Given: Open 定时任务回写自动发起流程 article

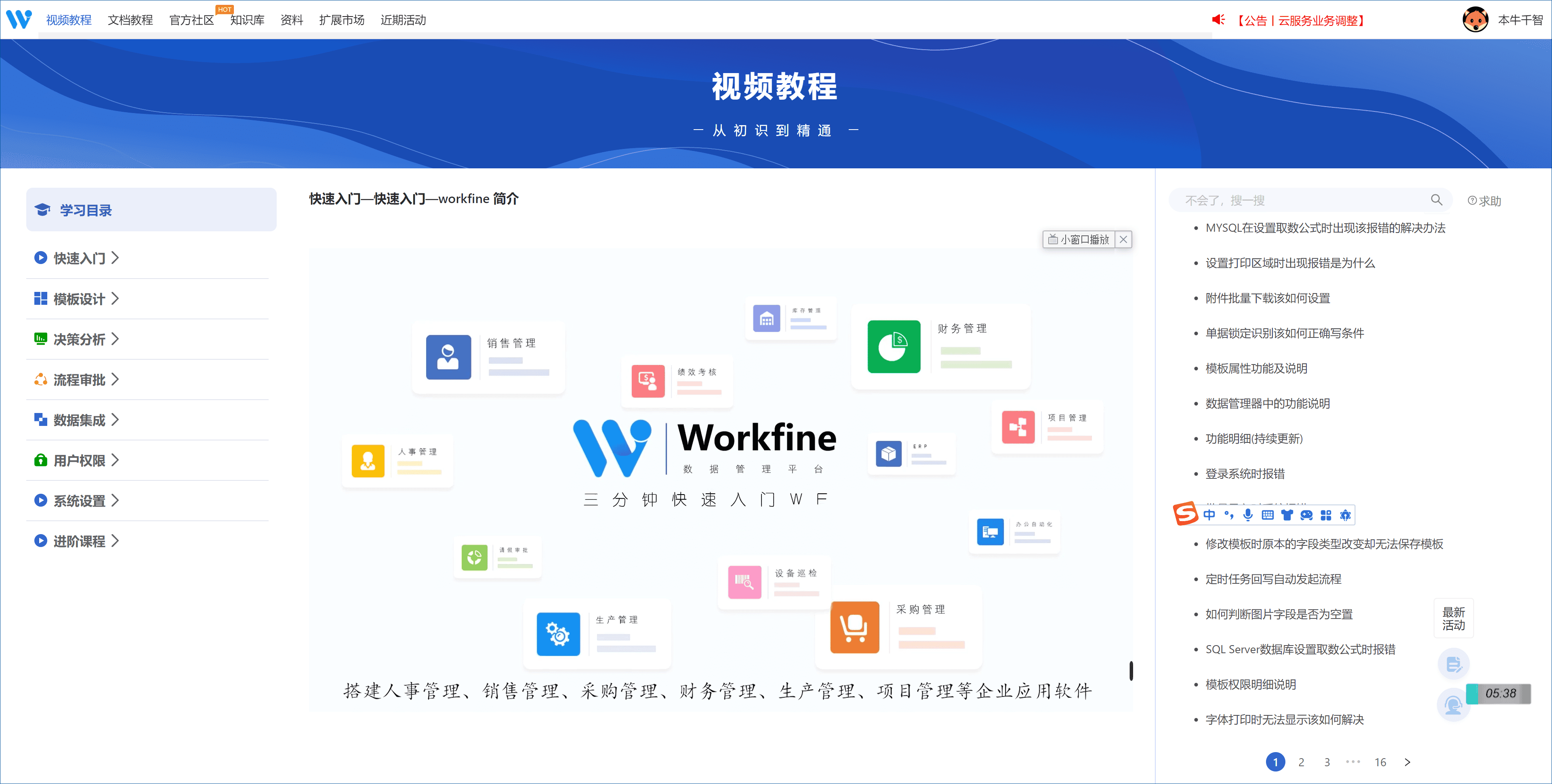Looking at the screenshot, I should [x=1273, y=579].
